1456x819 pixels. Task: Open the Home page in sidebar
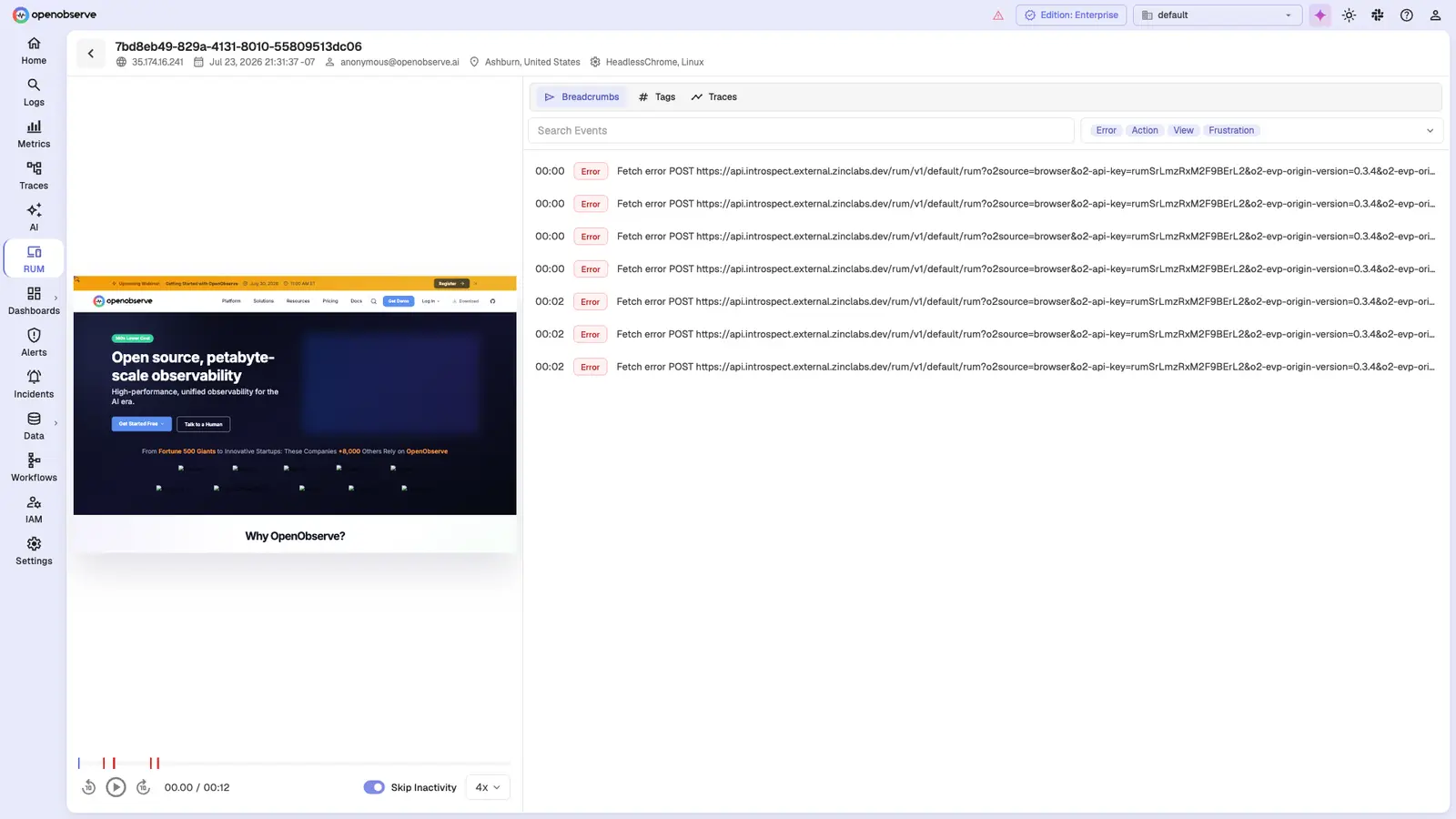(x=34, y=51)
